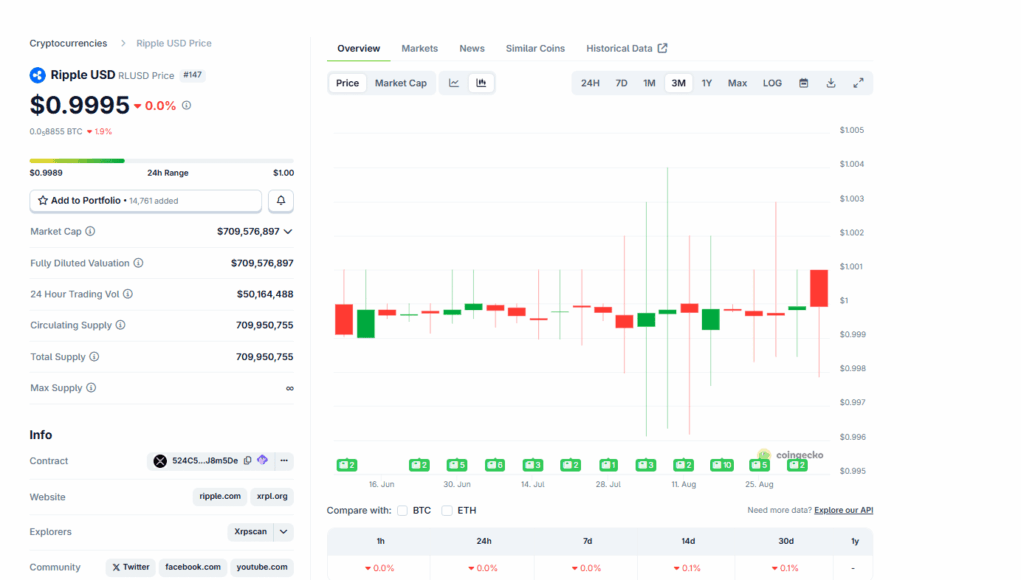This screenshot has width=1021, height=580.
Task: Switch the chart to Market Cap
Action: click(x=400, y=83)
